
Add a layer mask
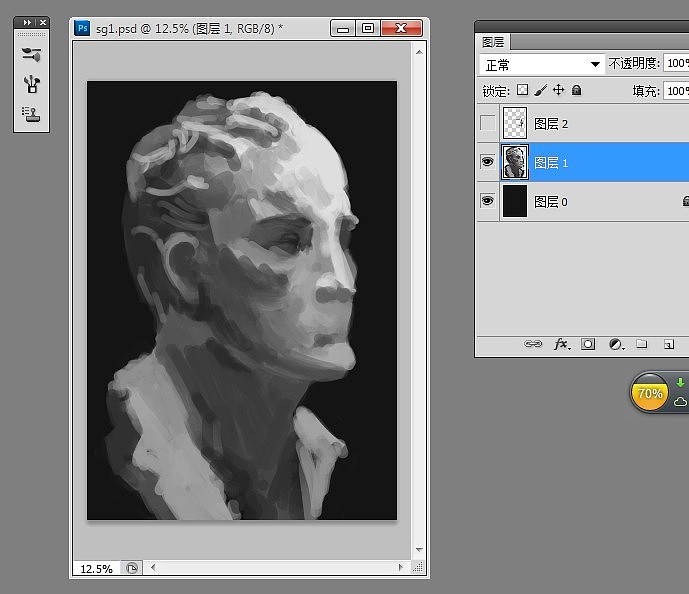pyautogui.click(x=588, y=344)
